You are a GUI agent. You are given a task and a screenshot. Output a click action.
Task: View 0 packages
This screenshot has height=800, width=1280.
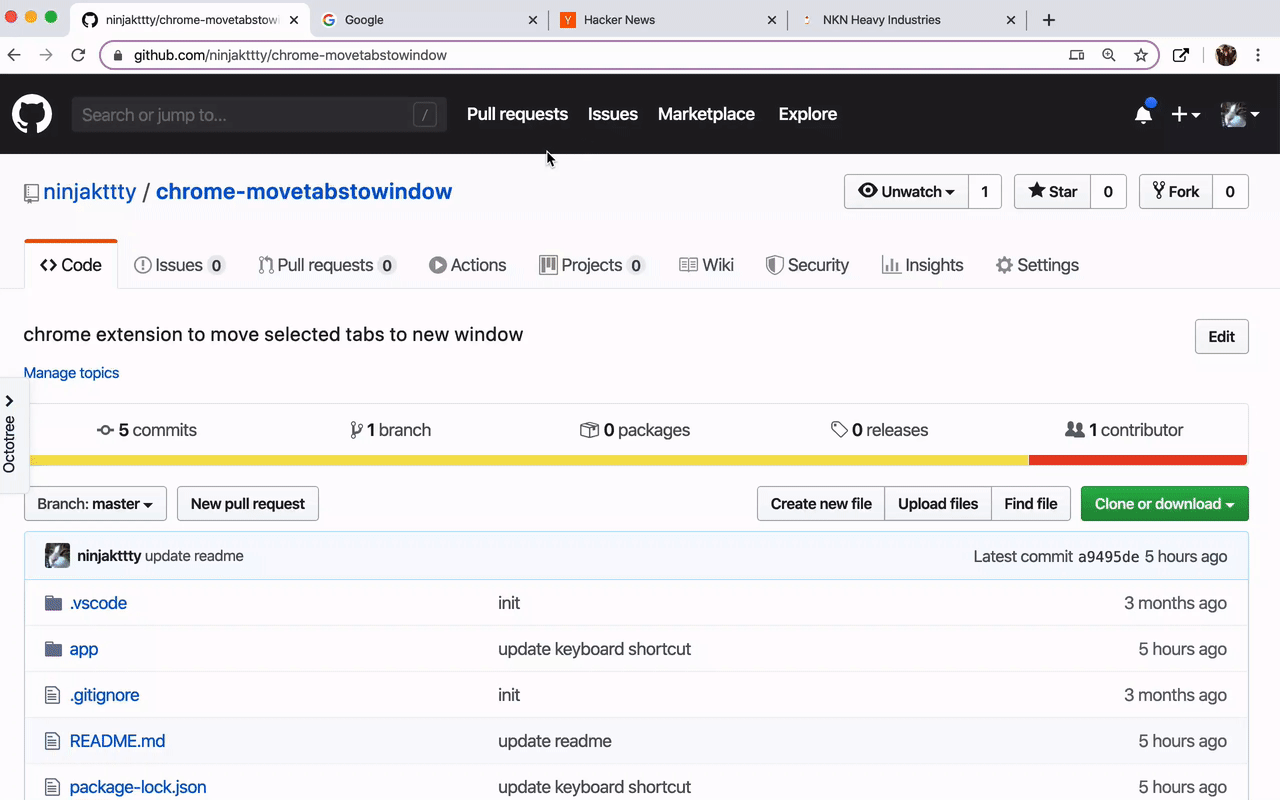[635, 430]
